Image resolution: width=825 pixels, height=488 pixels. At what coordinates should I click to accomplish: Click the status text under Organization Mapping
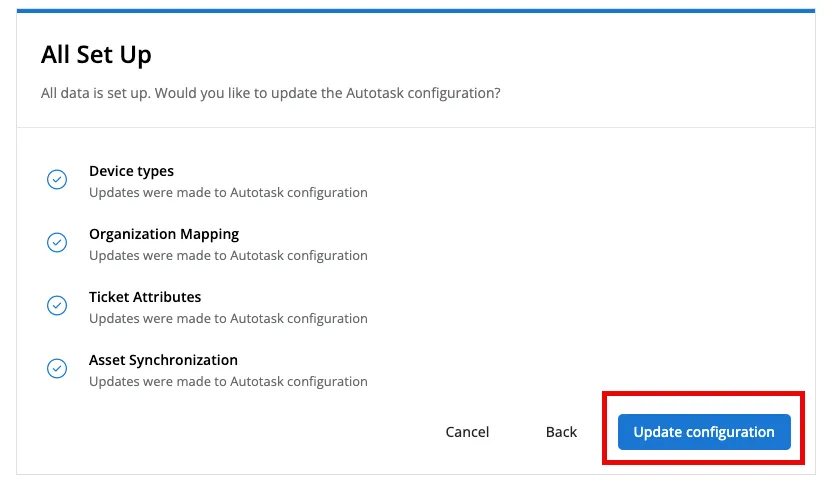[x=228, y=255]
